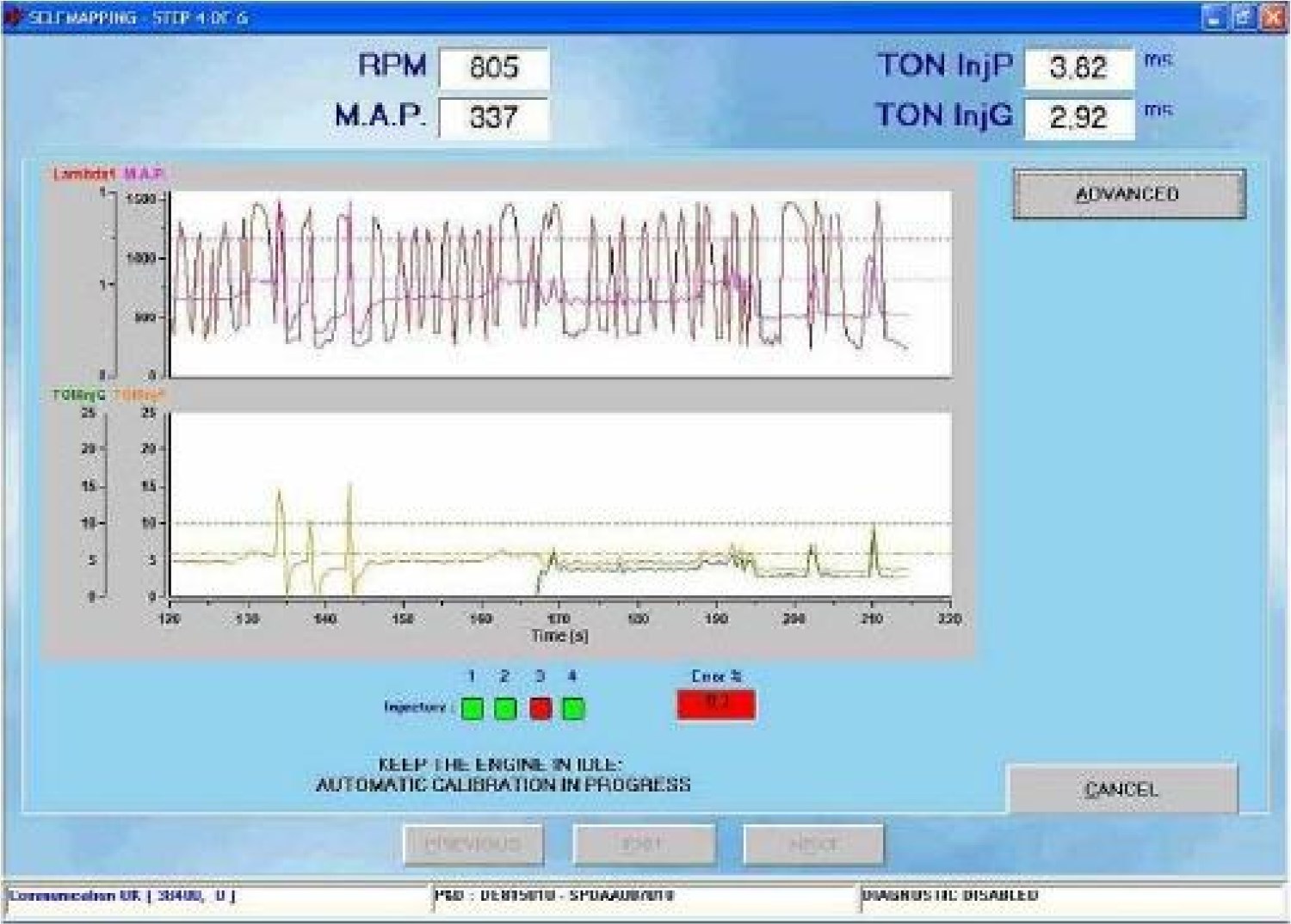Screen dimensions: 1291x924
Task: Click the "M.A.P." label beside the 337 field
Action: (x=380, y=115)
